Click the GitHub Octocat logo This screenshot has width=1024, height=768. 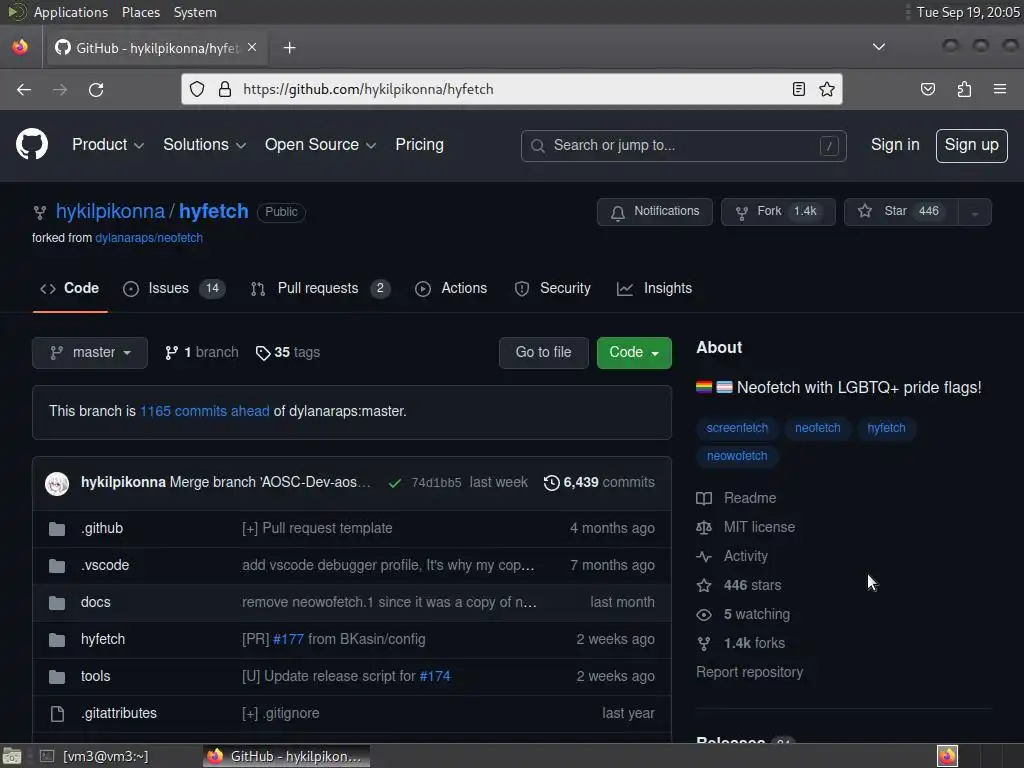32,144
